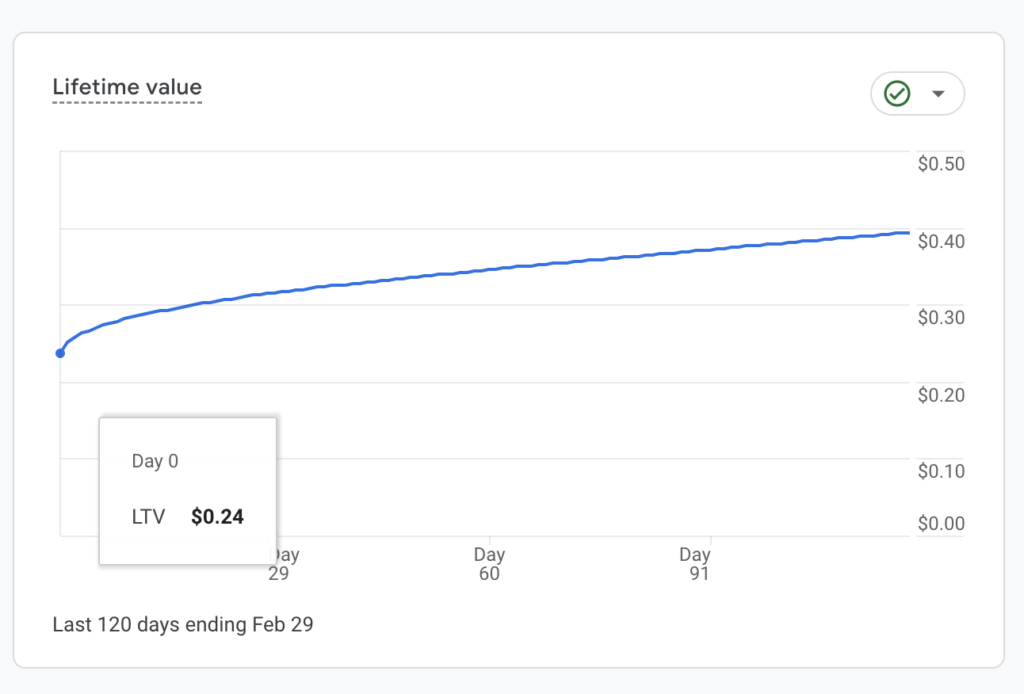The height and width of the screenshot is (694, 1024).
Task: Click the Last 120 days date range text
Action: pos(183,625)
